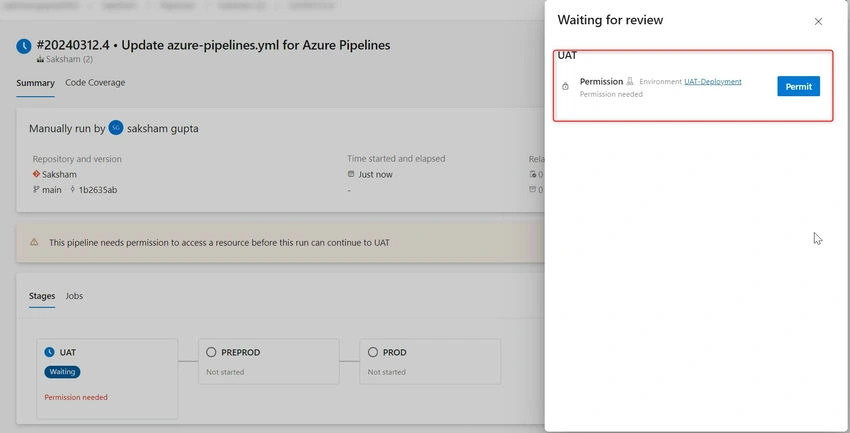Click the Permit button
The image size is (850, 433).
click(798, 86)
